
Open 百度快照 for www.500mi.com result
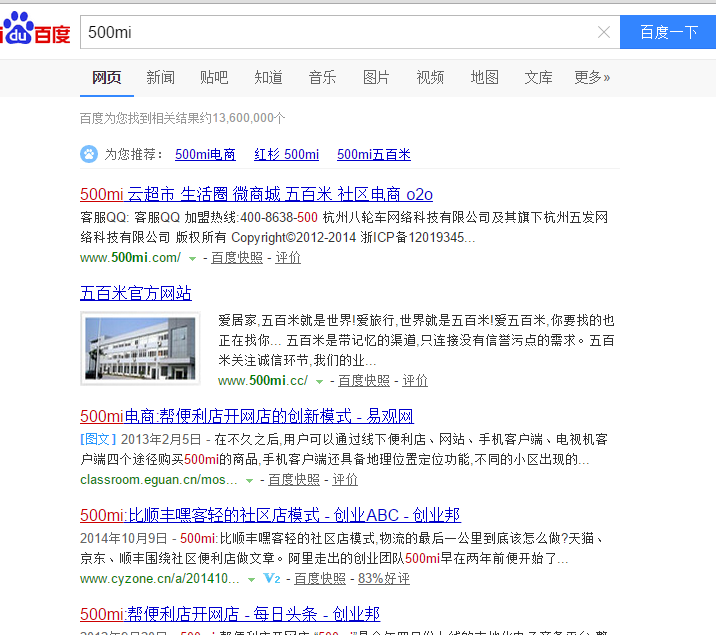coord(237,257)
